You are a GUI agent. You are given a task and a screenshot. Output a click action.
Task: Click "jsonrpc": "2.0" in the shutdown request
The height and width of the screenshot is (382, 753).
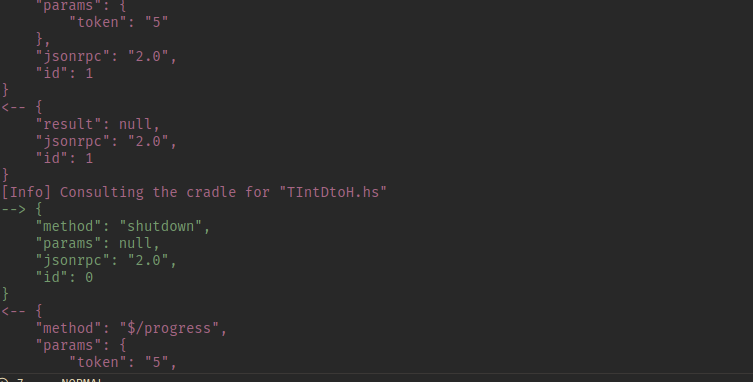106,260
